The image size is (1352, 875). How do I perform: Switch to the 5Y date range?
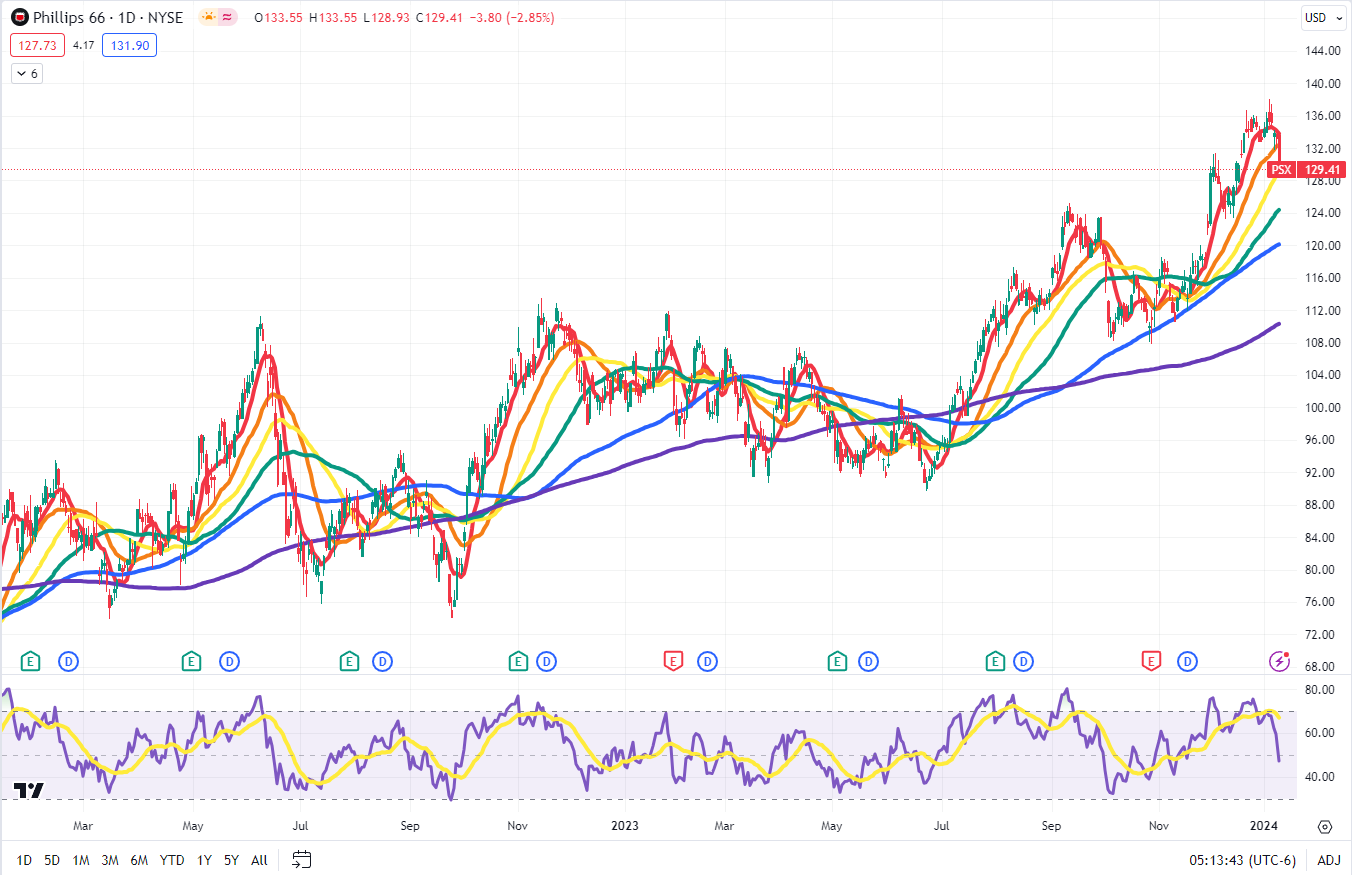[231, 859]
